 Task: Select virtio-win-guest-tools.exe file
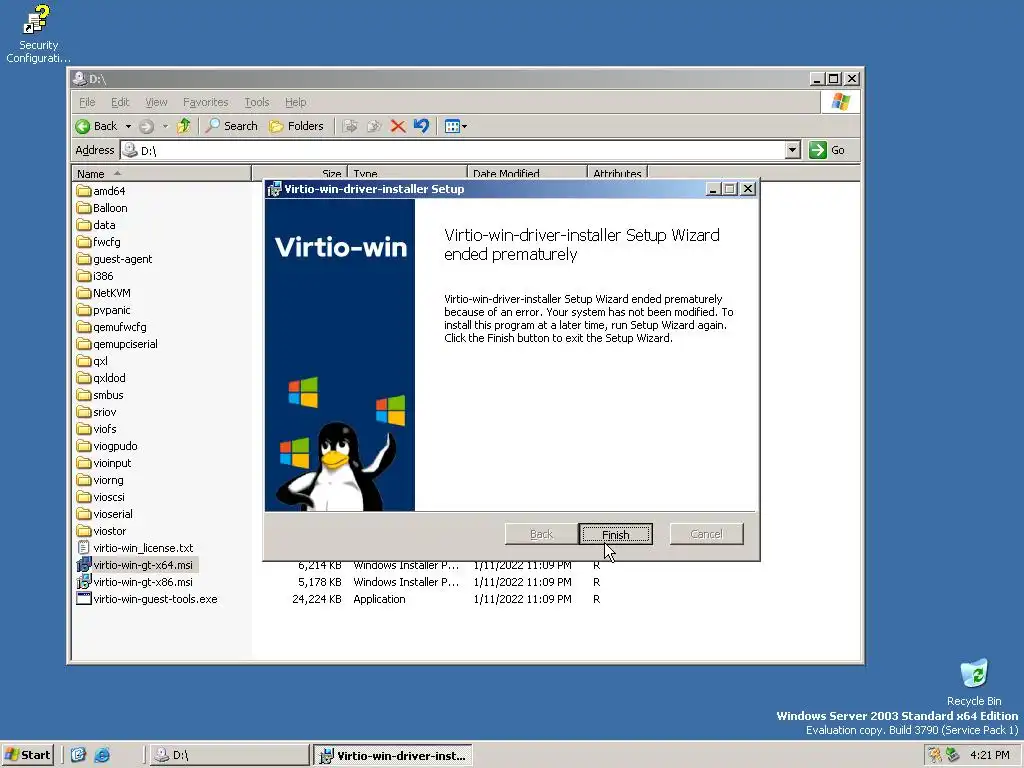tap(147, 598)
